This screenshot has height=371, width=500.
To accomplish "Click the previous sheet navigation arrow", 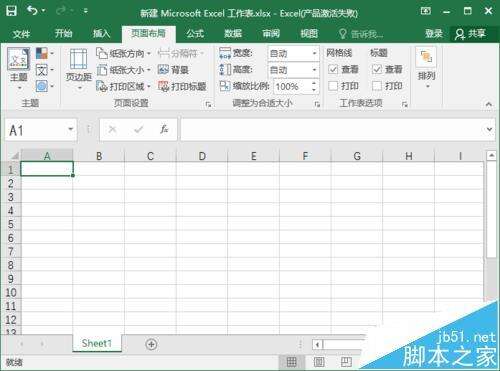I will tap(22, 344).
